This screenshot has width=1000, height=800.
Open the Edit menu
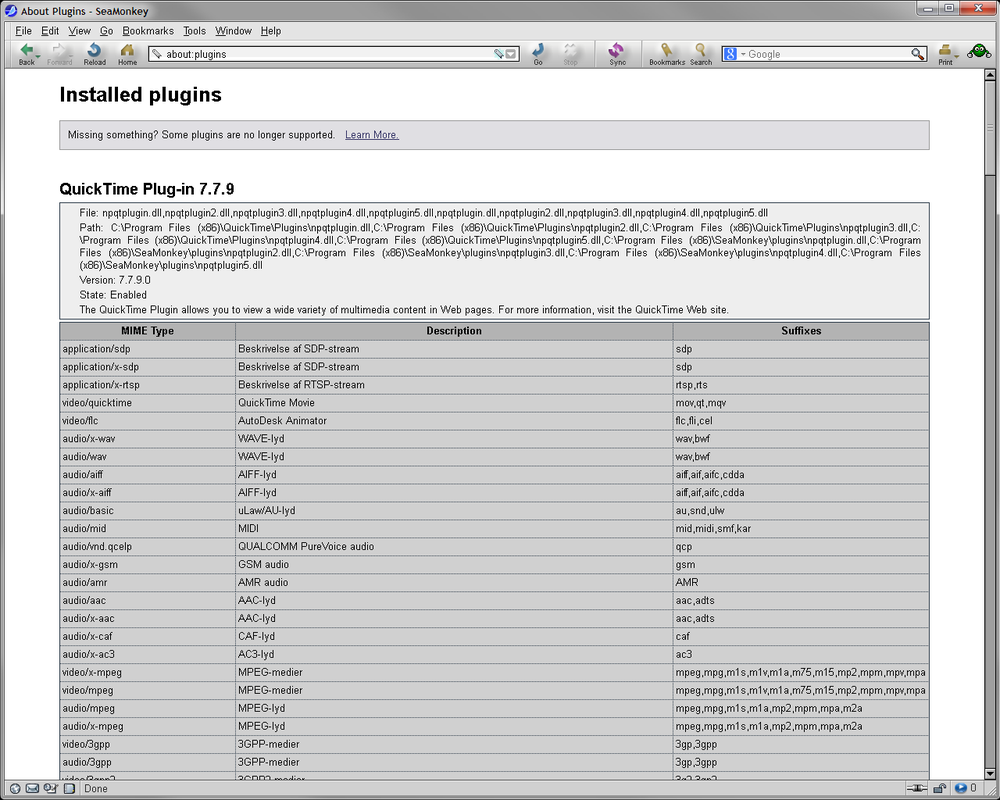tap(50, 31)
